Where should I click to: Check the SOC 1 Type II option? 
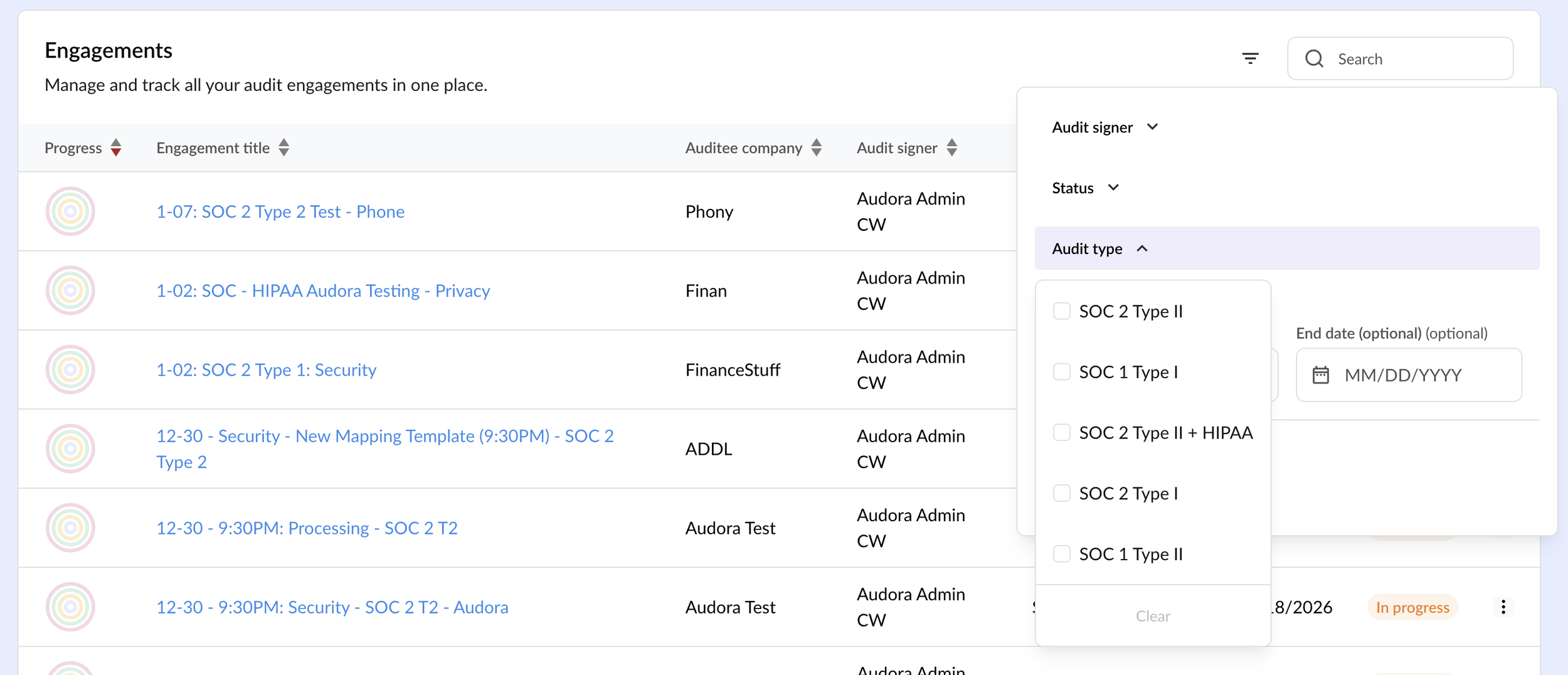coord(1061,554)
